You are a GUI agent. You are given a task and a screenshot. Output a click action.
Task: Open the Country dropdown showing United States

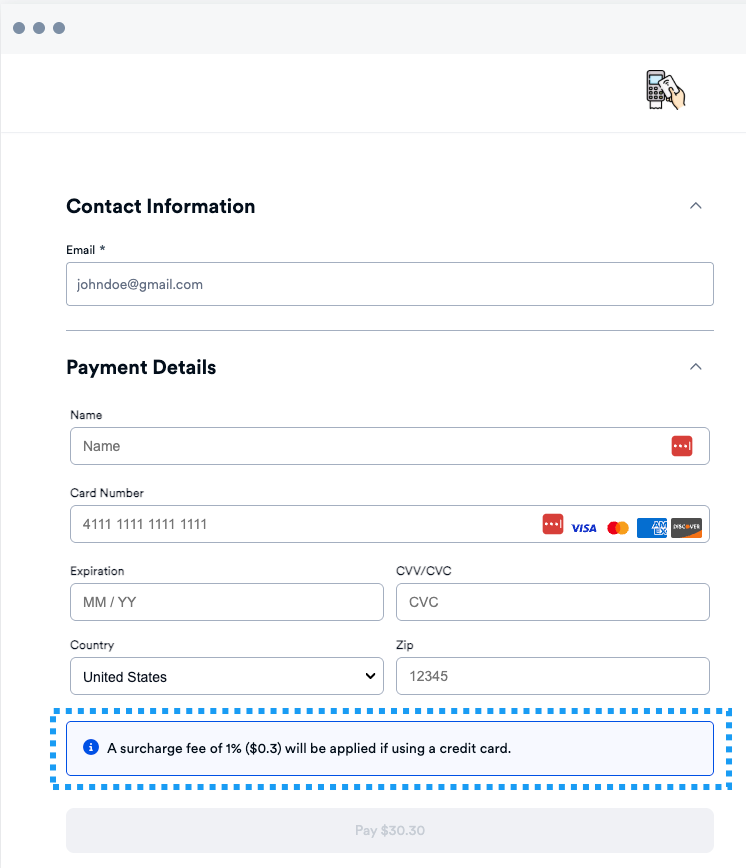(x=227, y=676)
